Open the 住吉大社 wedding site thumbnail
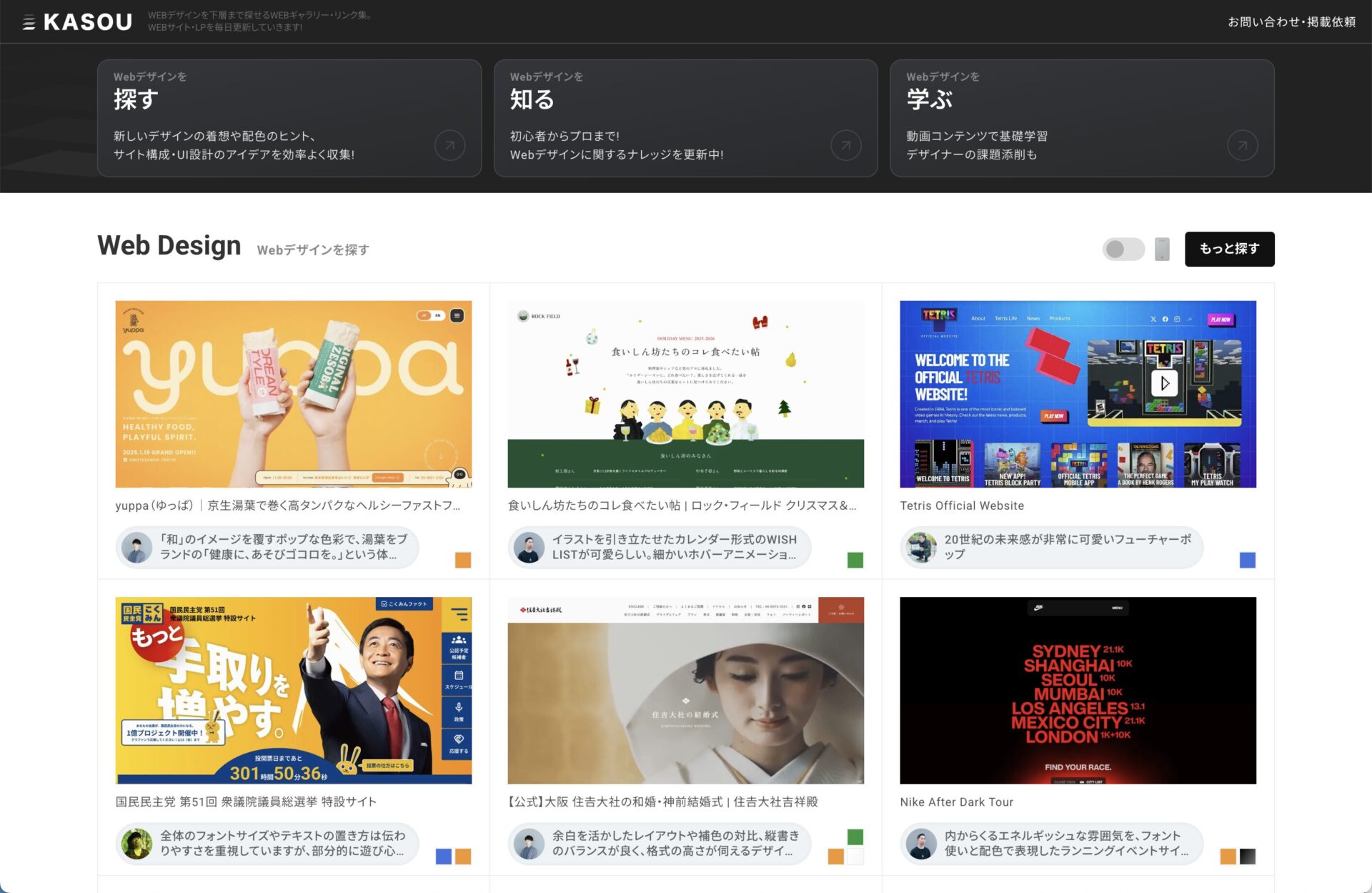Image resolution: width=1372 pixels, height=893 pixels. point(685,690)
